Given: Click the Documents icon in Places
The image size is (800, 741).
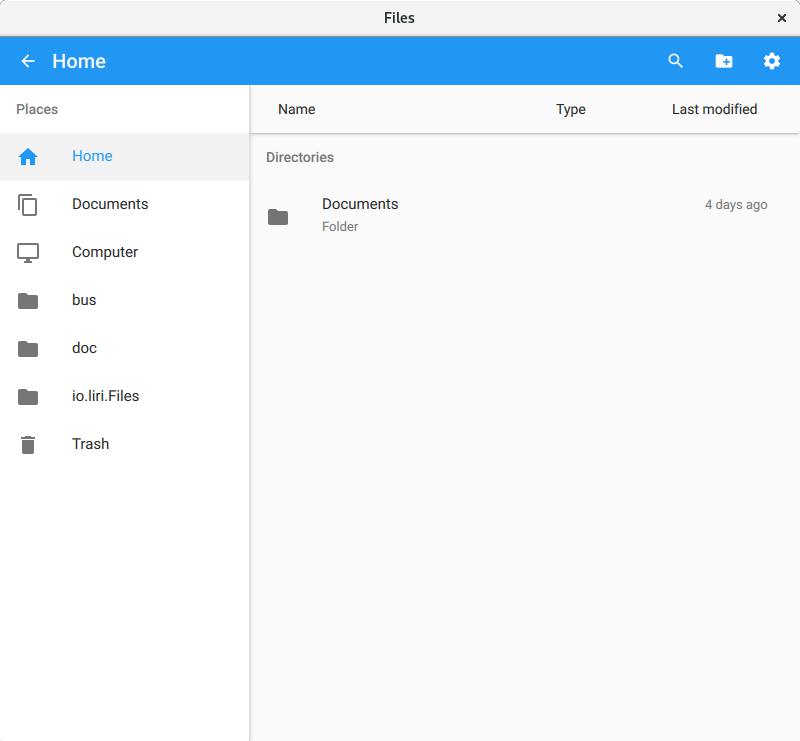Looking at the screenshot, I should click(28, 204).
